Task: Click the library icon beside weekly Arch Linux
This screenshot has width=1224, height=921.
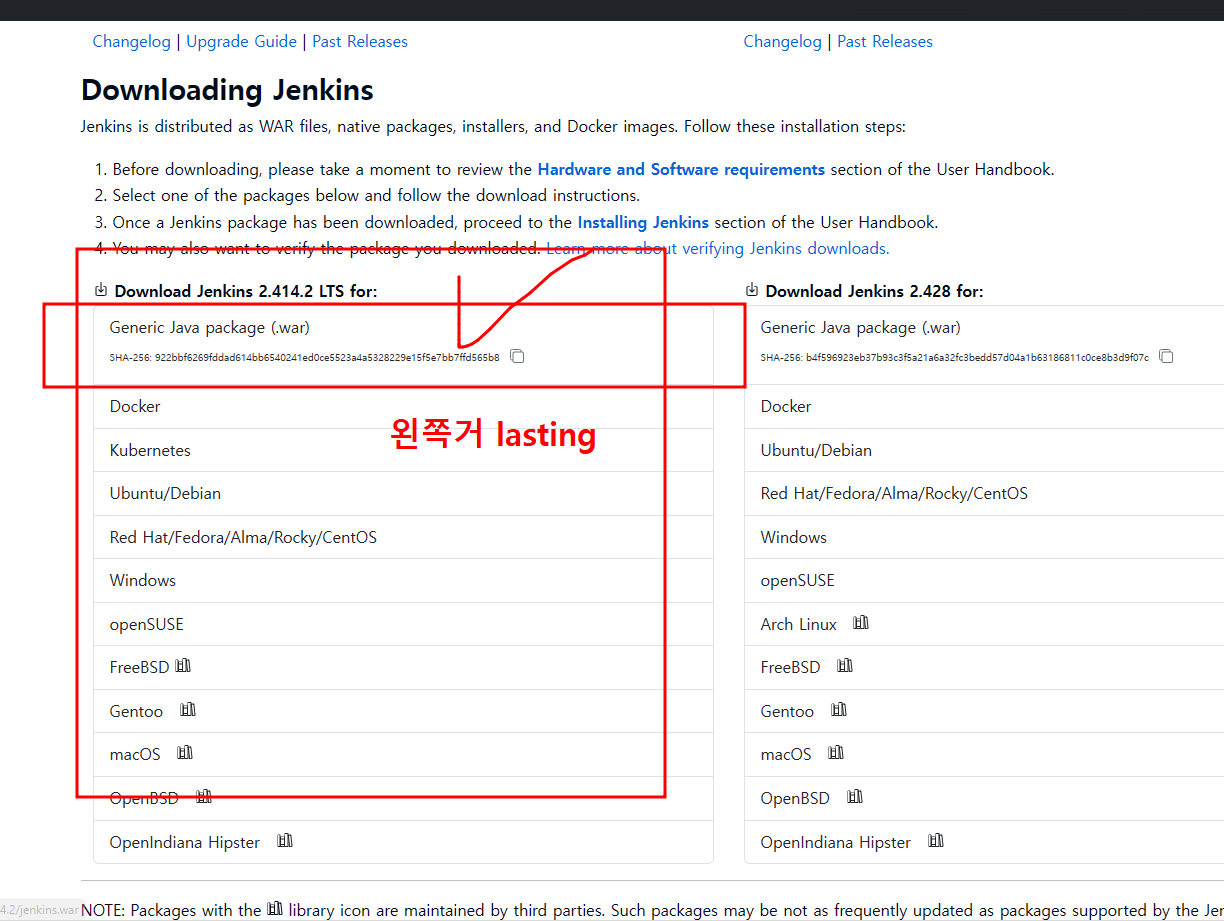Action: coord(861,623)
